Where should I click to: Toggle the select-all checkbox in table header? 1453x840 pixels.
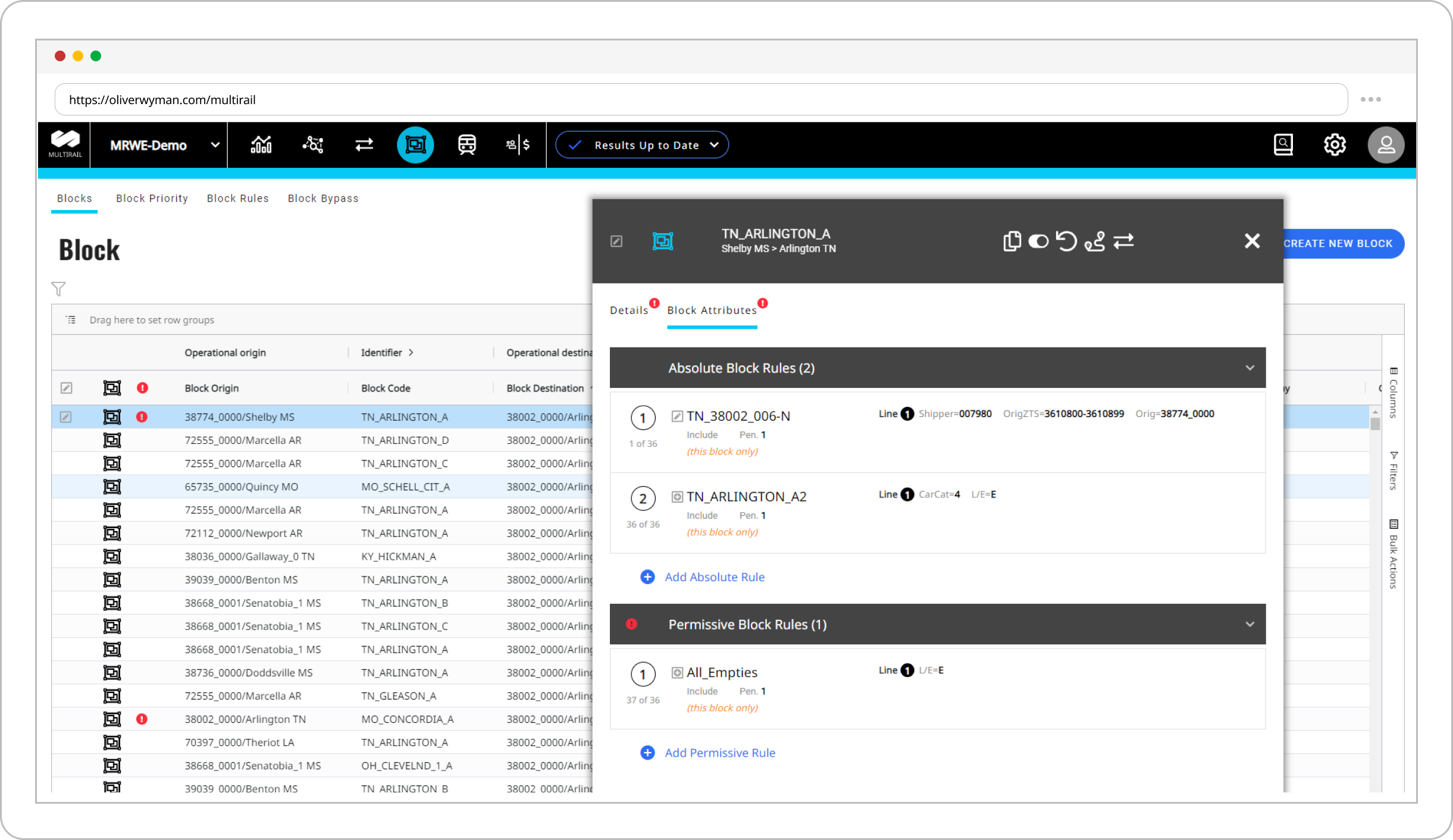(x=67, y=388)
